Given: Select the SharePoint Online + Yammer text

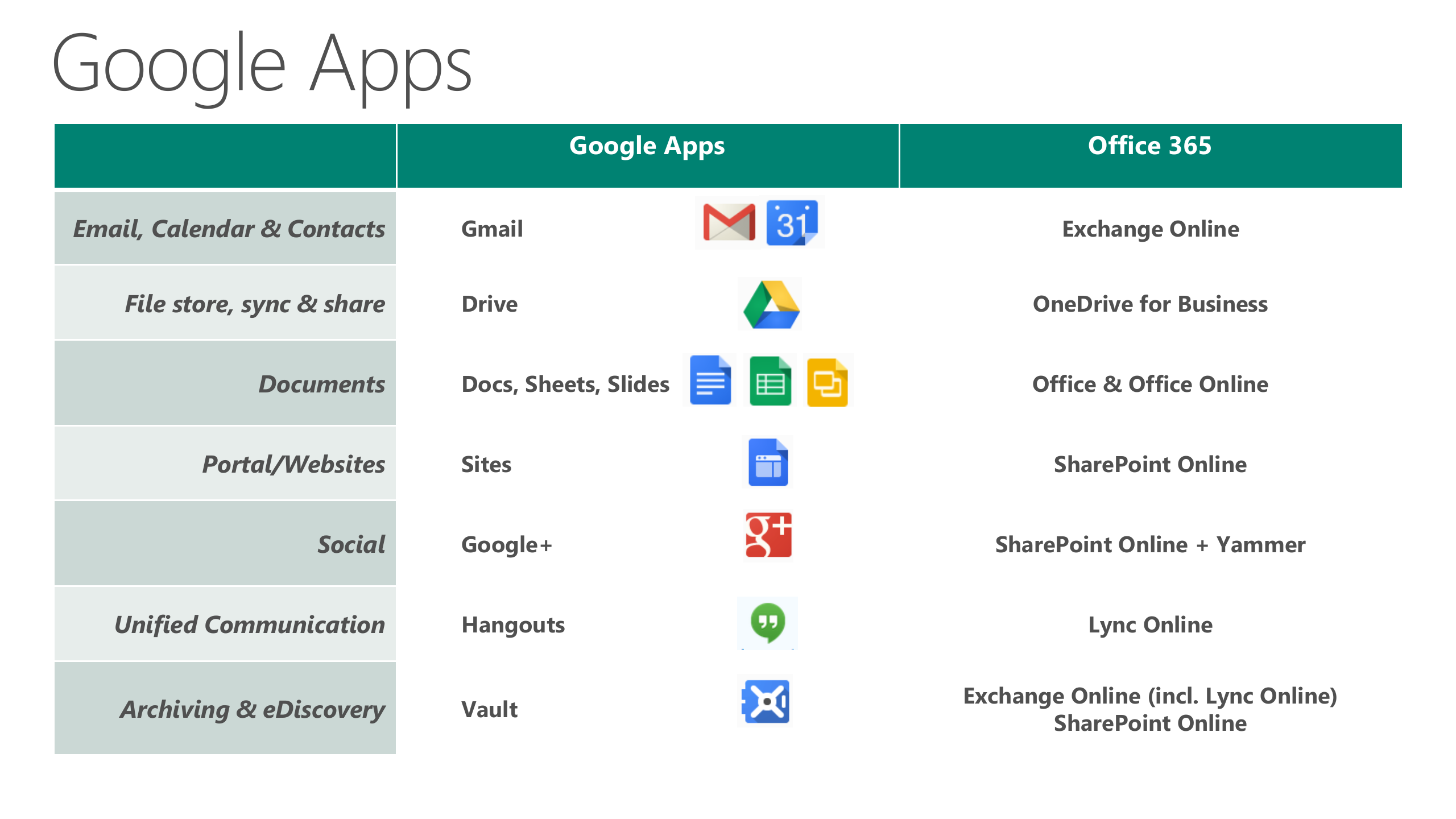Looking at the screenshot, I should click(1150, 544).
